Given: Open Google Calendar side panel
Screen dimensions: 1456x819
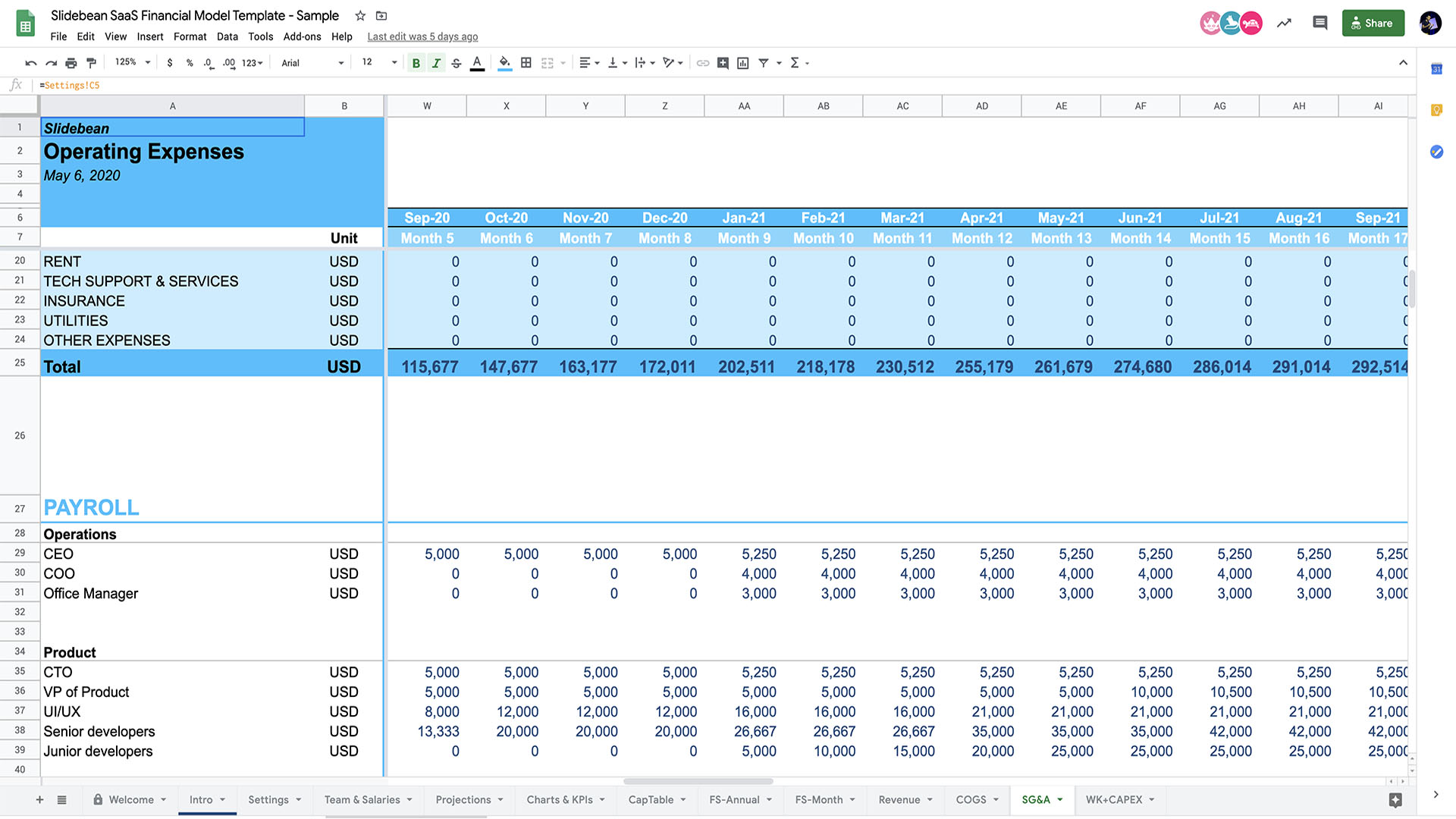Looking at the screenshot, I should (x=1436, y=69).
